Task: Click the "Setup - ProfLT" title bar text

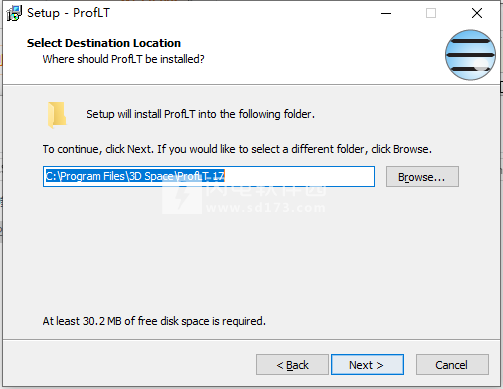Action: (x=68, y=13)
